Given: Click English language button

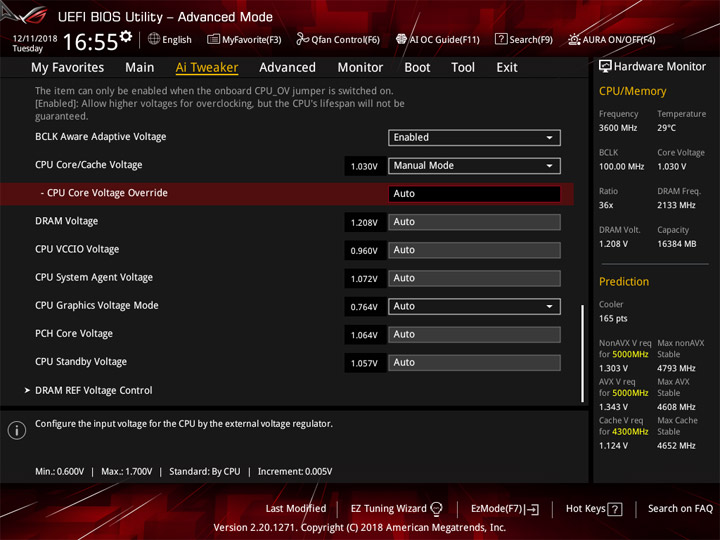Looking at the screenshot, I should click(x=170, y=39).
